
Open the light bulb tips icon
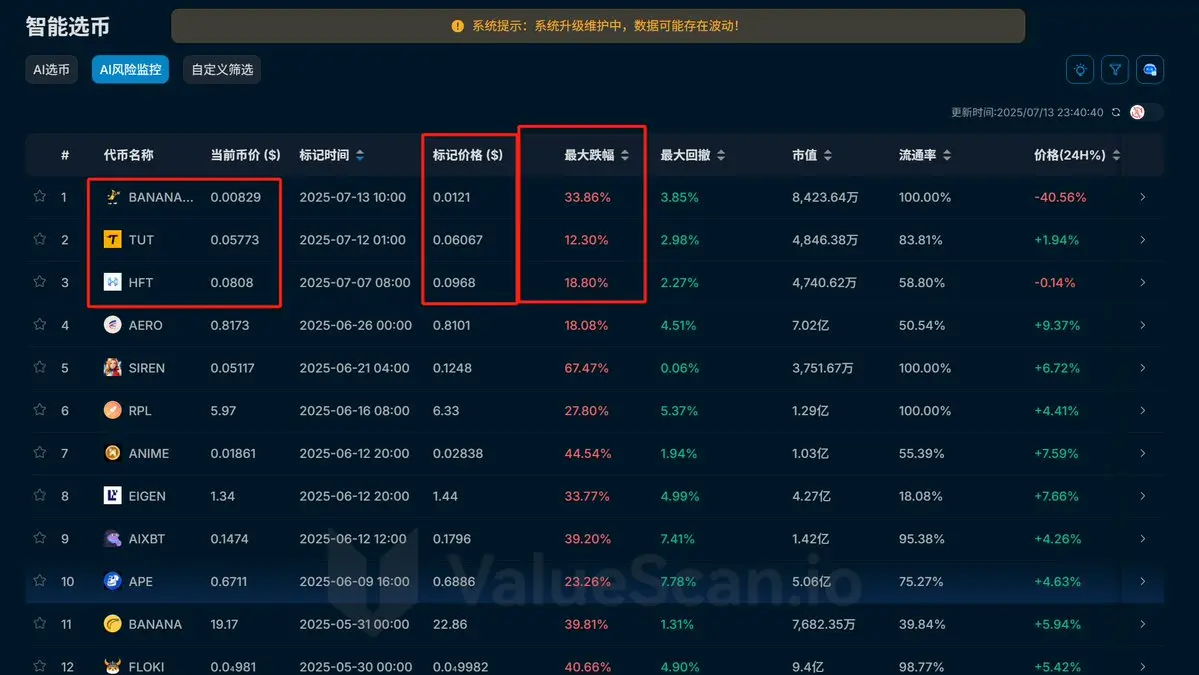[1080, 70]
